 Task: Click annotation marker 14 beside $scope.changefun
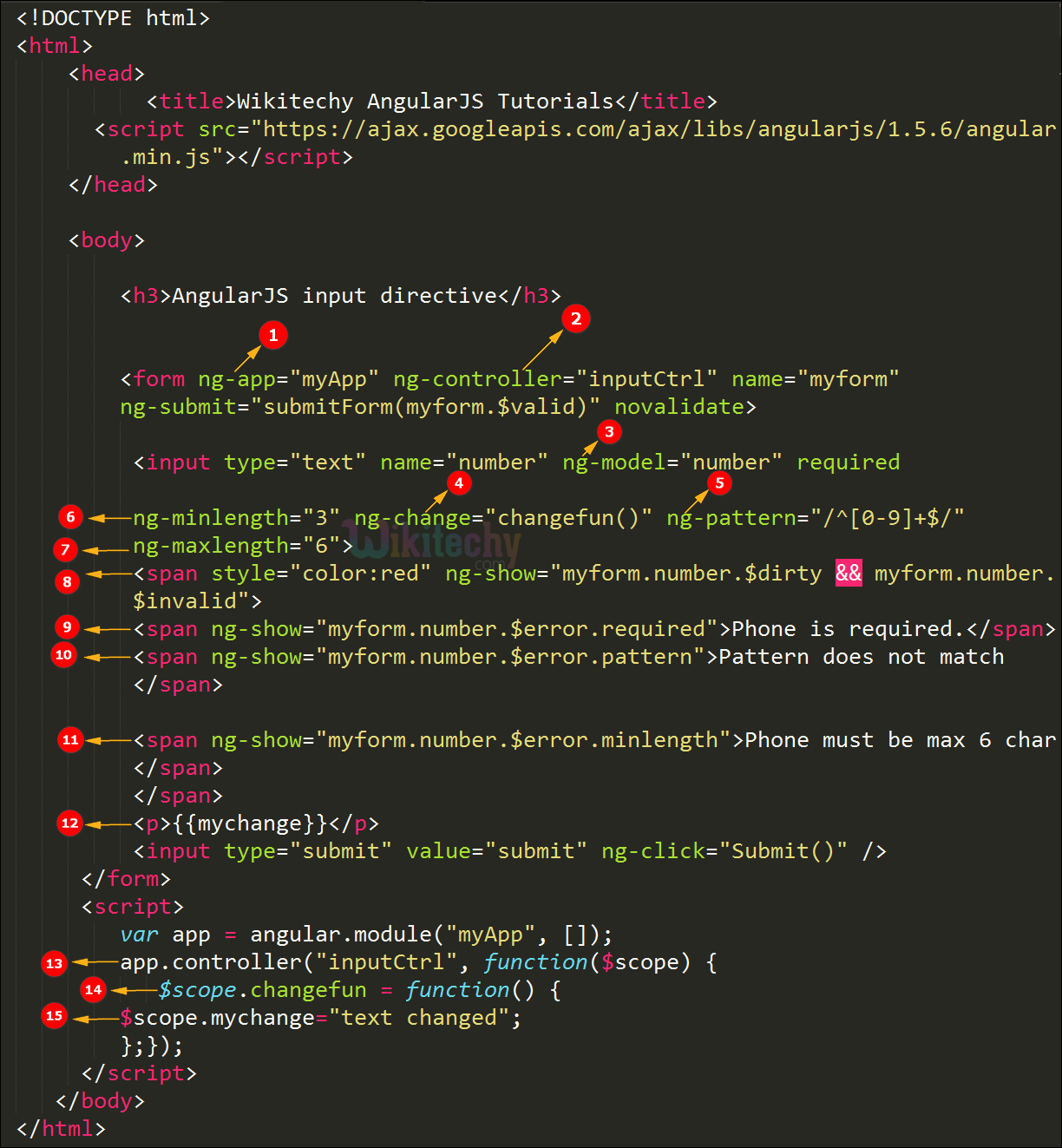click(x=94, y=989)
